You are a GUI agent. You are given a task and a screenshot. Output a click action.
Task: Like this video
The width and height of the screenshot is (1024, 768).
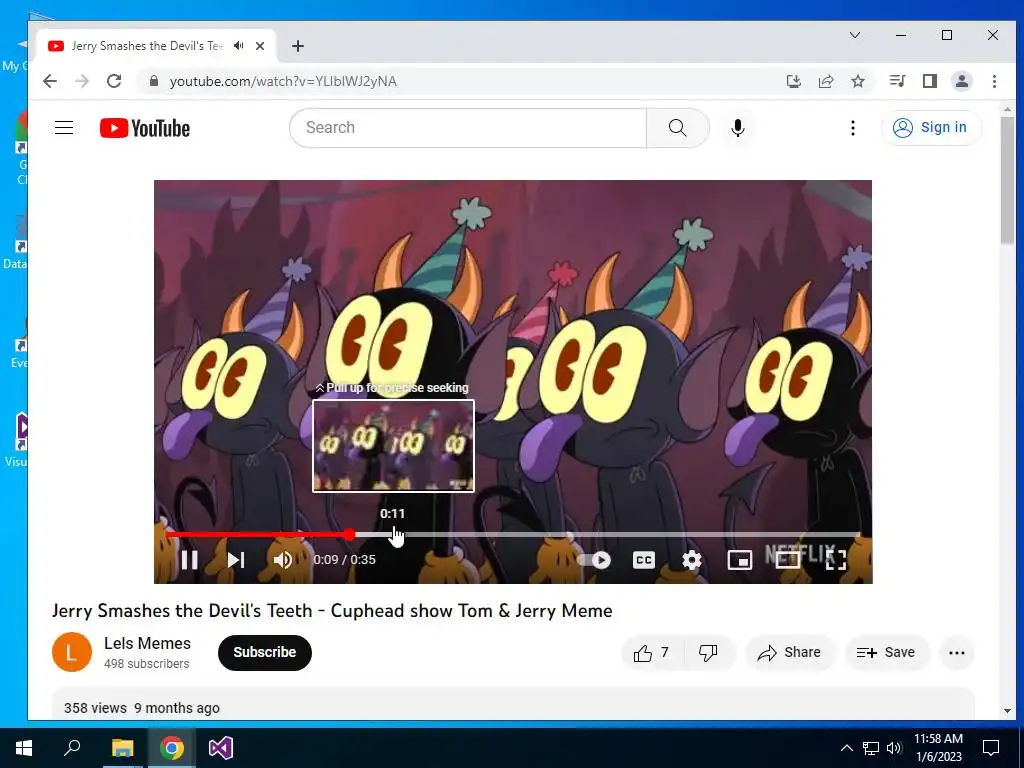pos(652,652)
